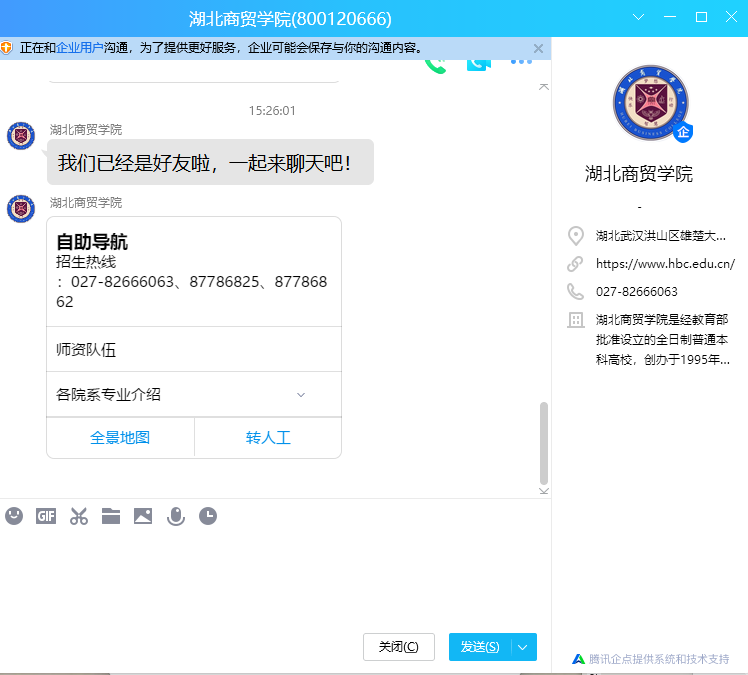Image resolution: width=748 pixels, height=675 pixels.
Task: Click the 企业用户 link in the banner
Action: [x=80, y=48]
